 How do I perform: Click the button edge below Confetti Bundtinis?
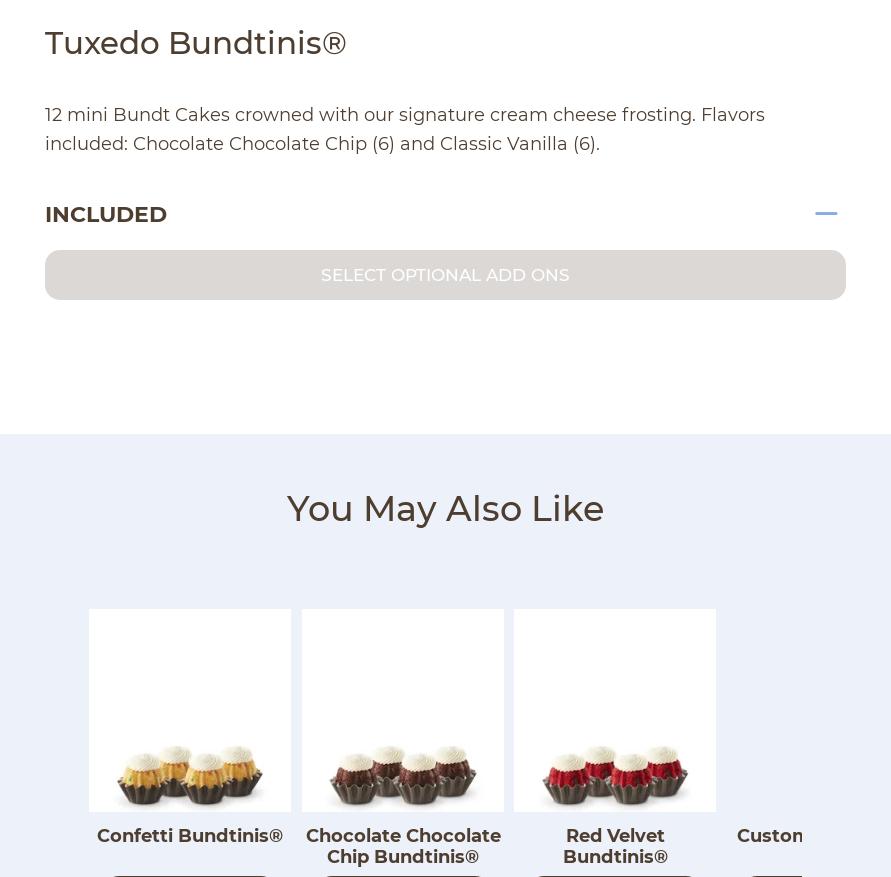pos(190,874)
